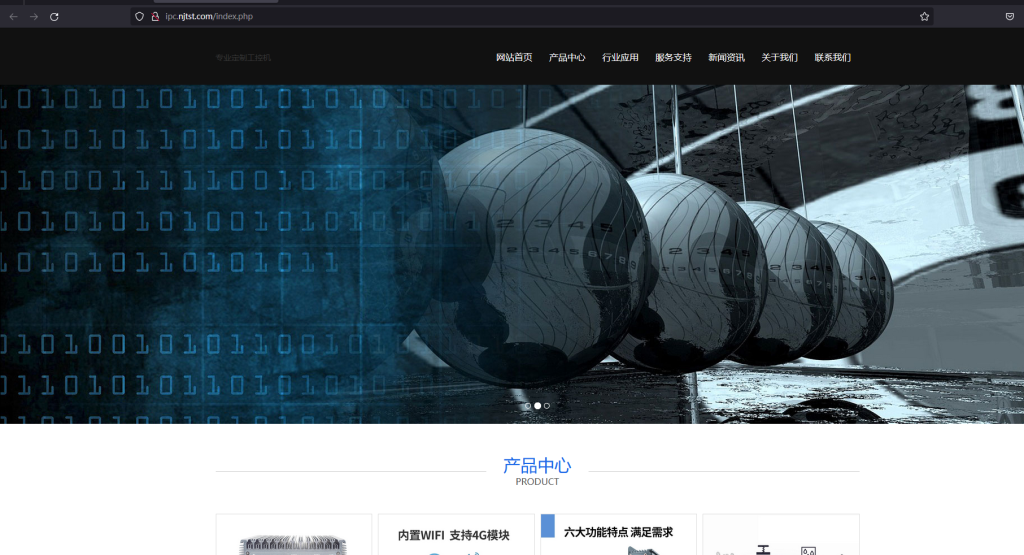The image size is (1024, 555).
Task: Click the browser back arrow
Action: (13, 17)
